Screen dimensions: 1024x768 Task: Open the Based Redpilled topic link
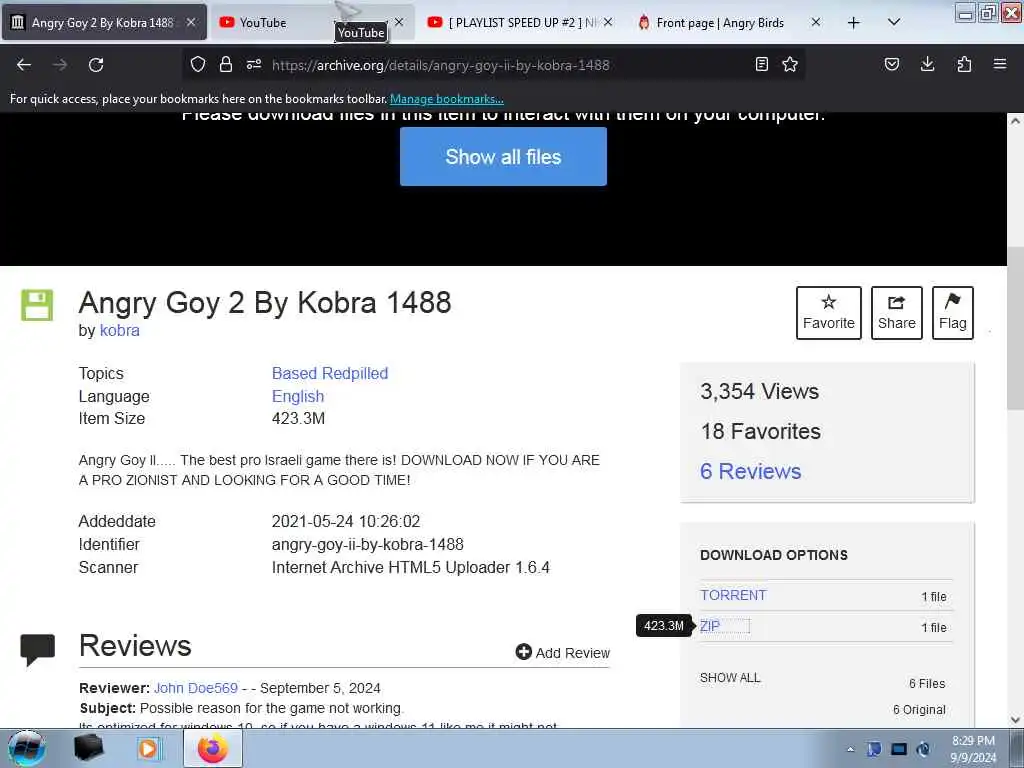tap(330, 374)
